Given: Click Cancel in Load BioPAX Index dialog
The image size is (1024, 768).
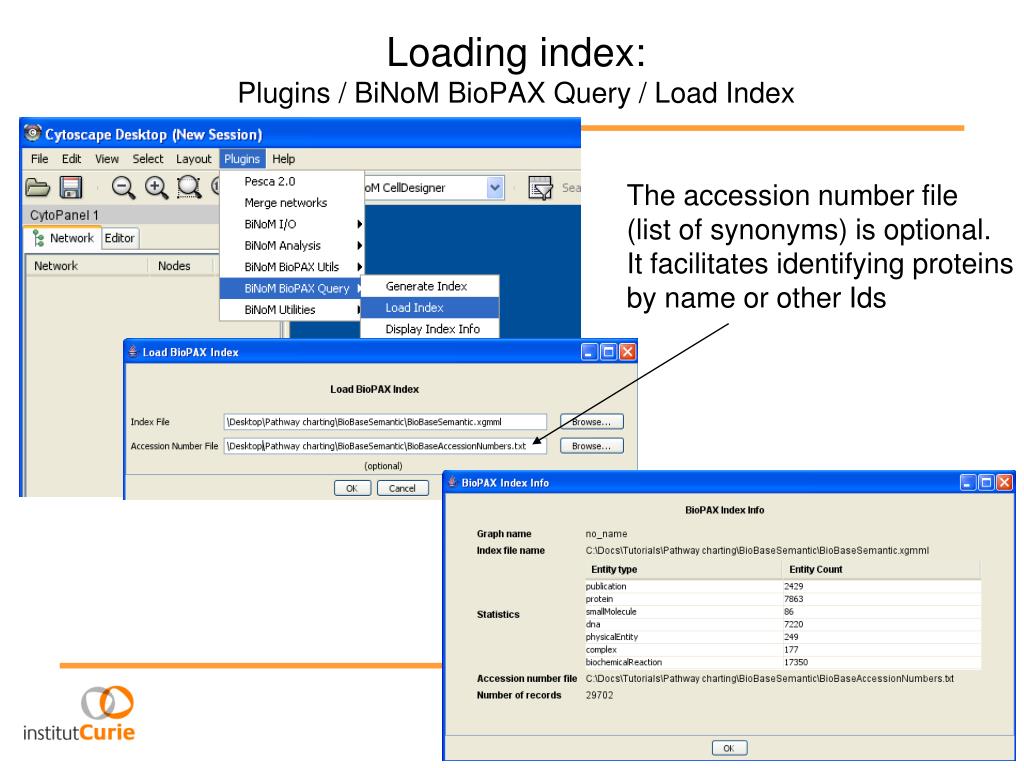Looking at the screenshot, I should tap(402, 488).
